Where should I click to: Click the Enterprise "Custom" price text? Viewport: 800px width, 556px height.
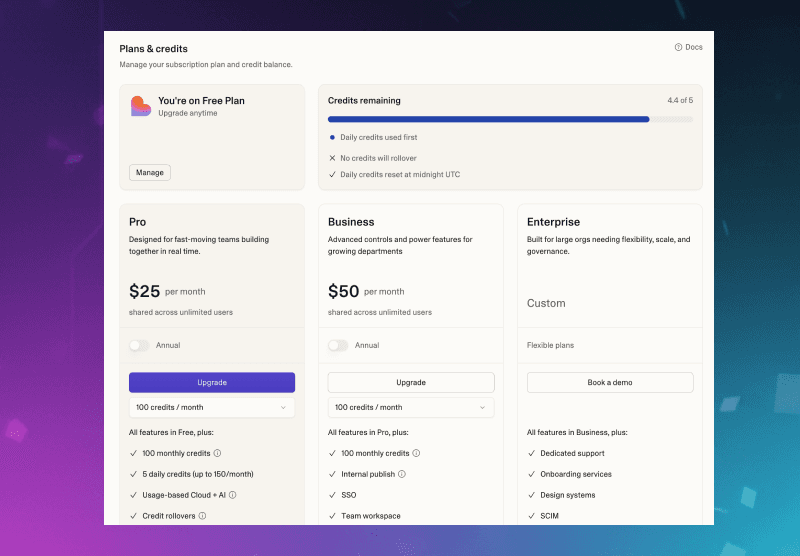[x=546, y=303]
